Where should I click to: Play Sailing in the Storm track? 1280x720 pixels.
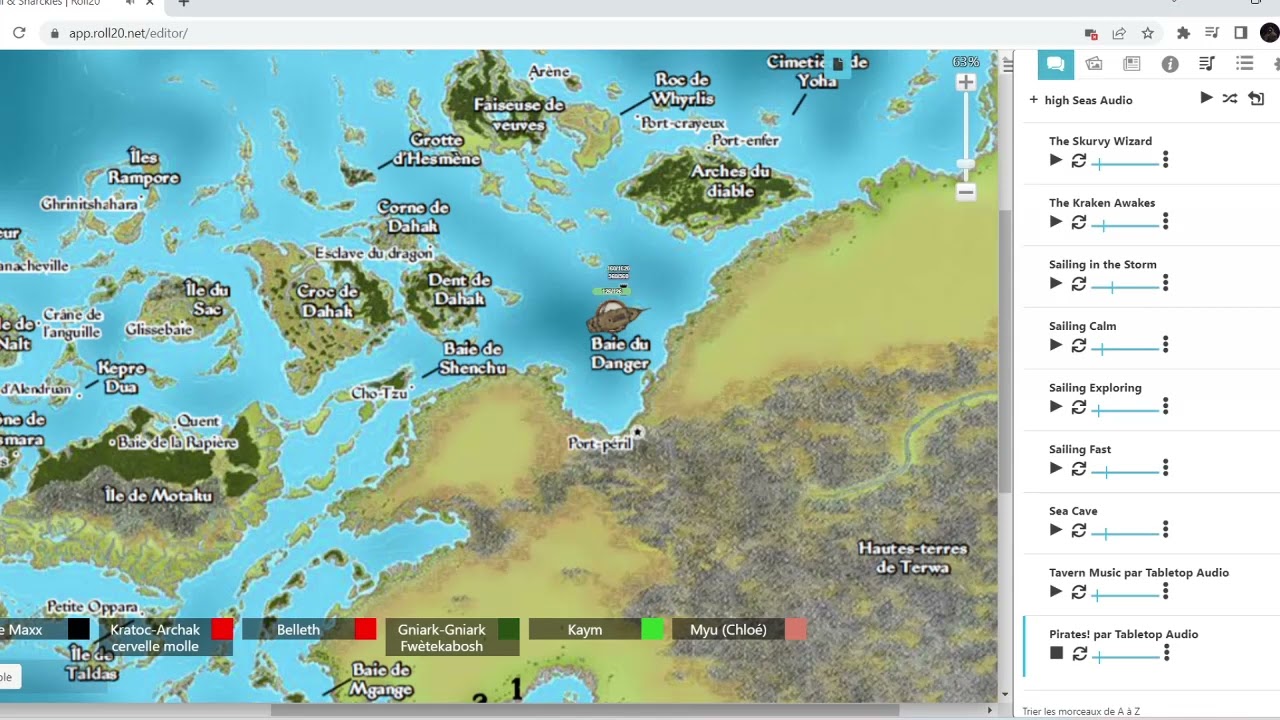1056,283
